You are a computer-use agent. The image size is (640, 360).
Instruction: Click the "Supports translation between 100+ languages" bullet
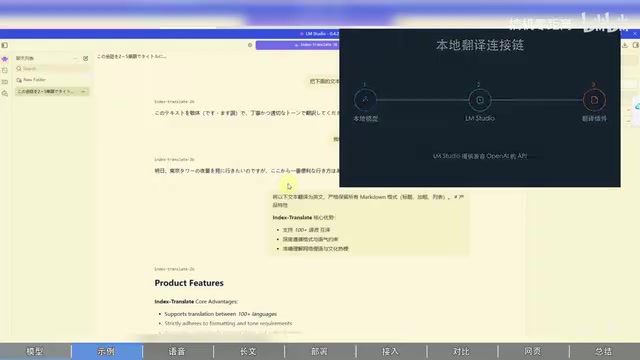(220, 314)
